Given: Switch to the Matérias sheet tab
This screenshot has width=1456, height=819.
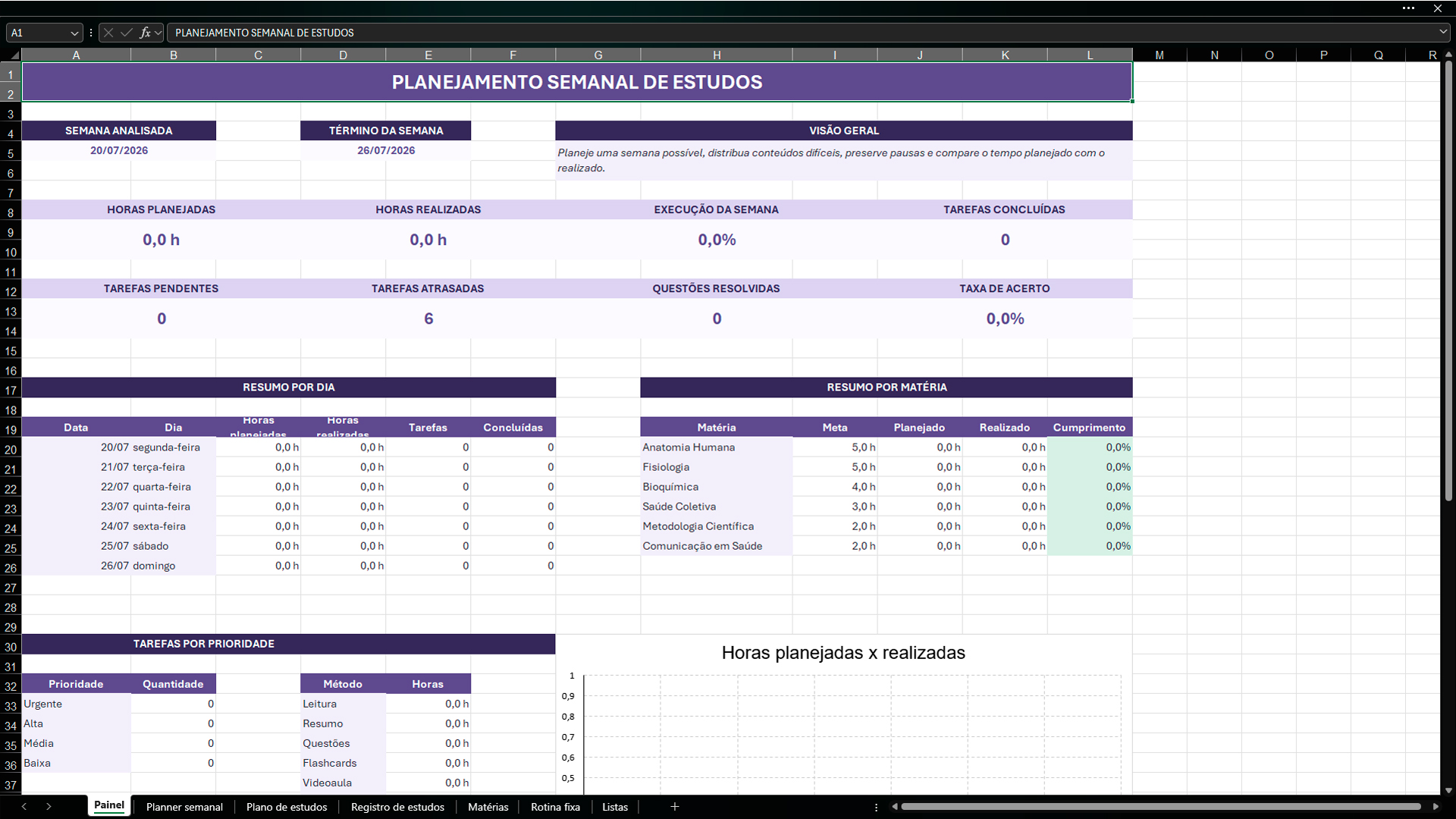Looking at the screenshot, I should pos(488,807).
